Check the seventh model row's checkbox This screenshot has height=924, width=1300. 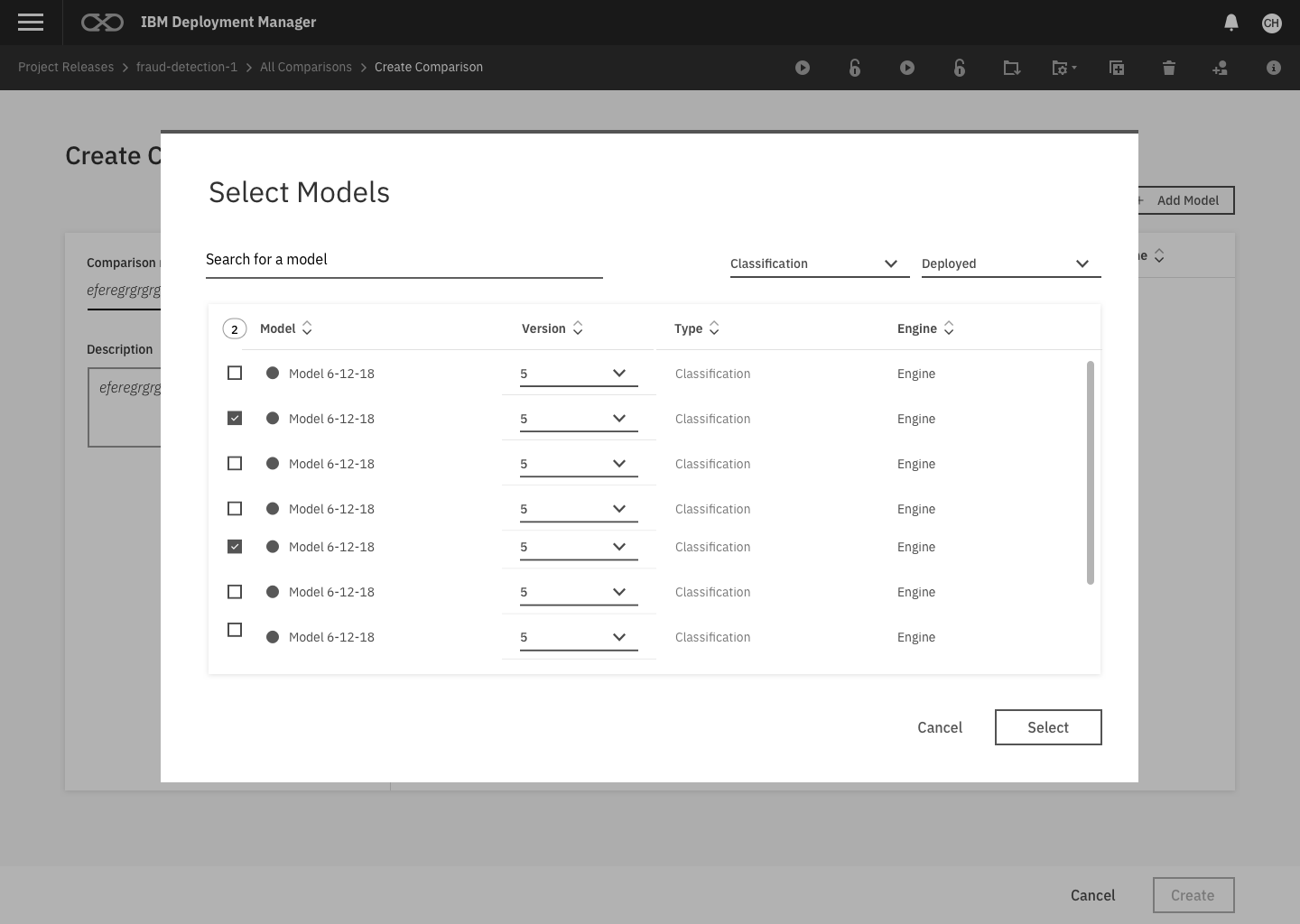235,629
